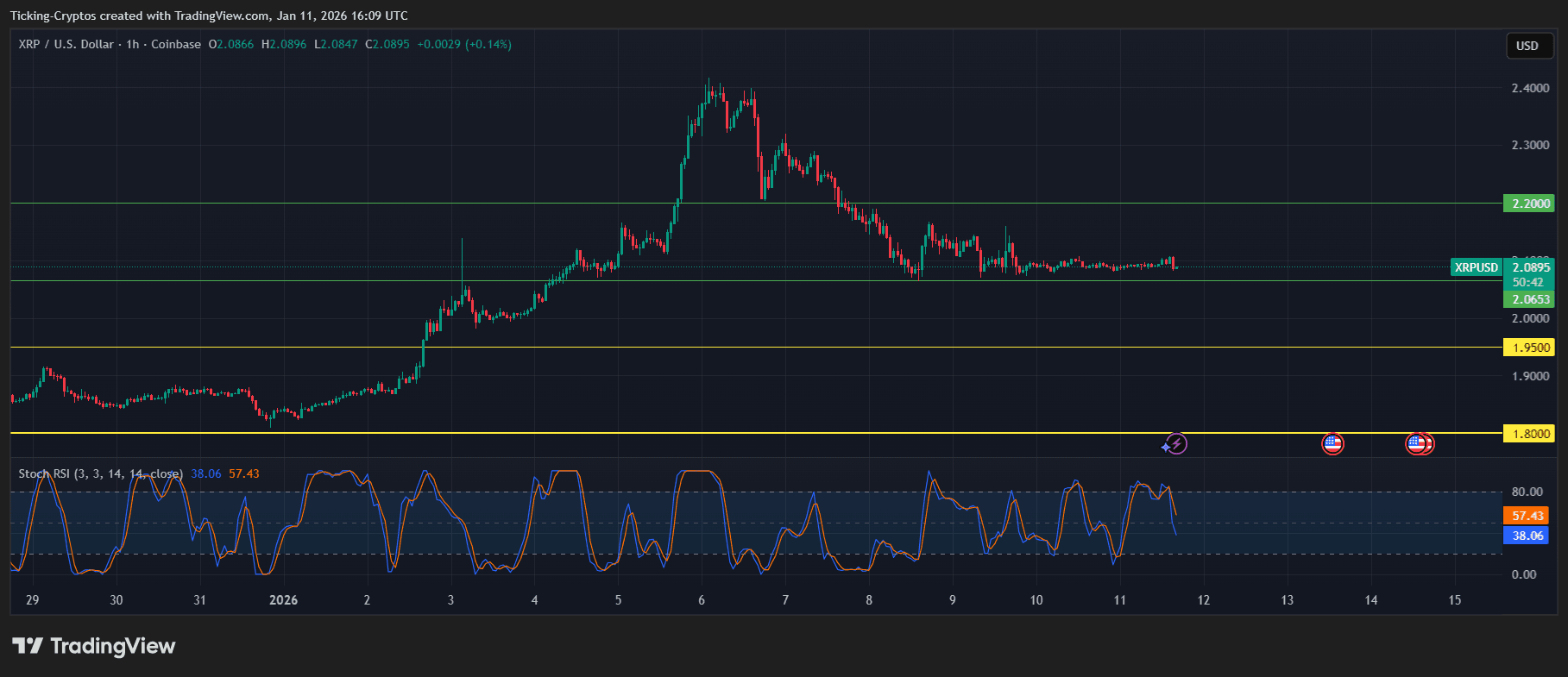This screenshot has height=677, width=1568.
Task: Select the yellow 1.9500 price label
Action: [x=1528, y=348]
